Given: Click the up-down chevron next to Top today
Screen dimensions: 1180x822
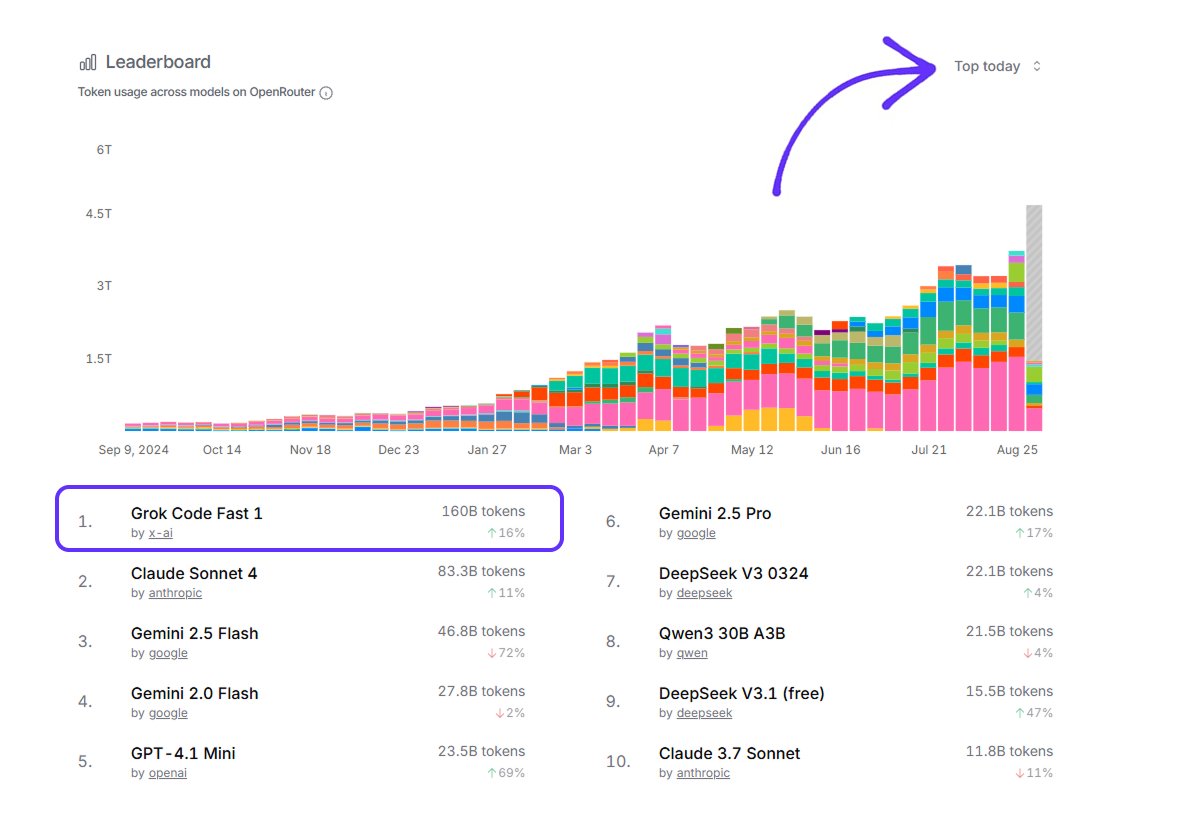Looking at the screenshot, I should click(1036, 66).
